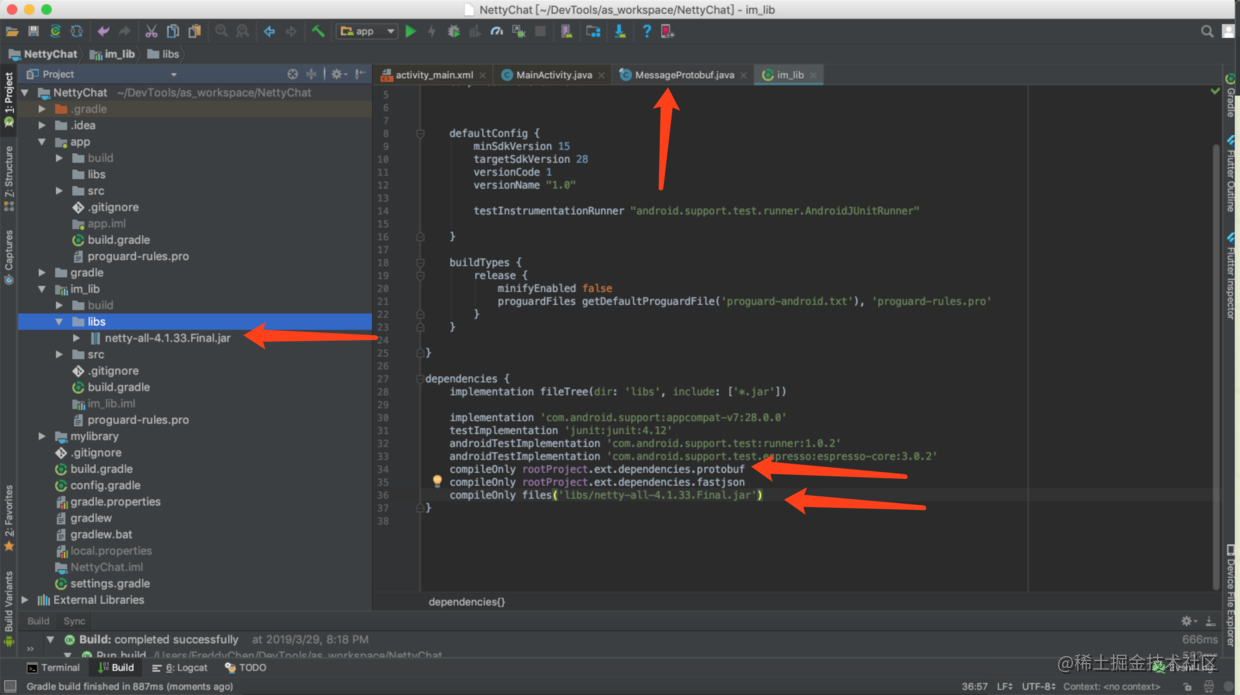Screen dimensions: 1240x695
Task: Click the Copy icon in toolbar
Action: pyautogui.click(x=173, y=32)
